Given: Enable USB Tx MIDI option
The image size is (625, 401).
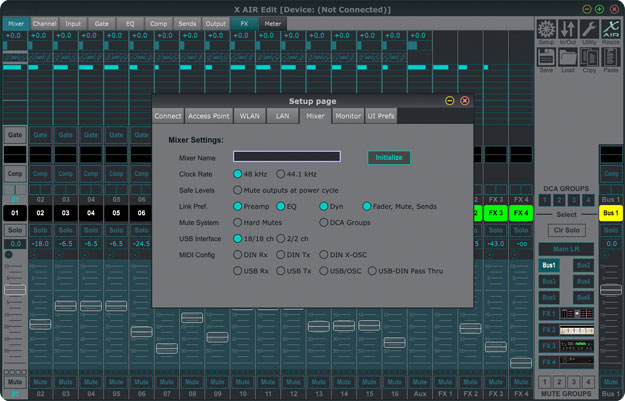Looking at the screenshot, I should (x=281, y=271).
